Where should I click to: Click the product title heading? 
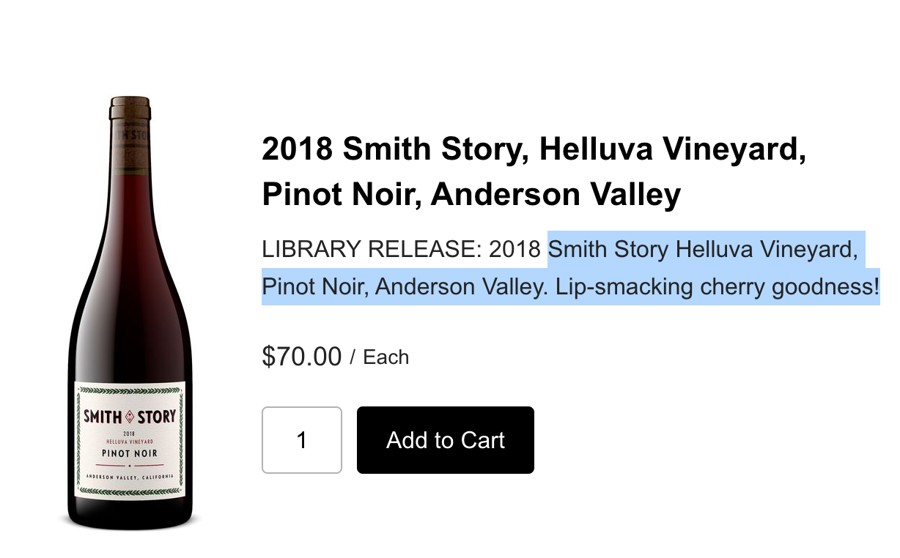tap(534, 171)
